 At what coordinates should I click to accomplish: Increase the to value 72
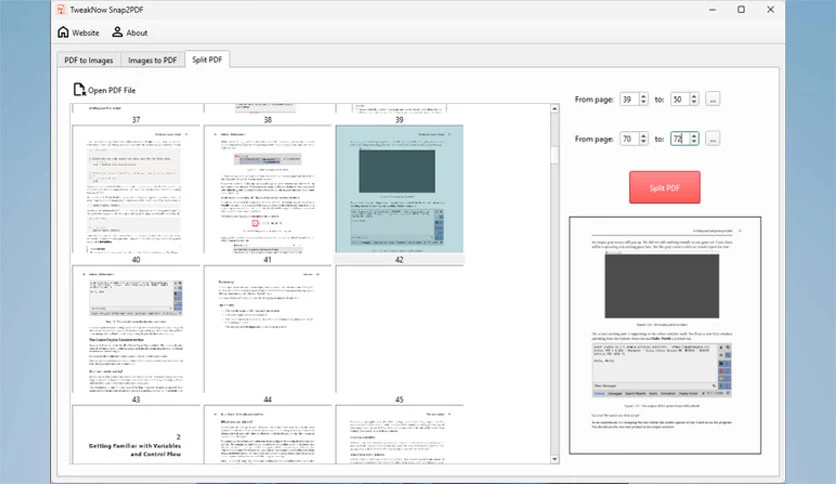[x=694, y=135]
